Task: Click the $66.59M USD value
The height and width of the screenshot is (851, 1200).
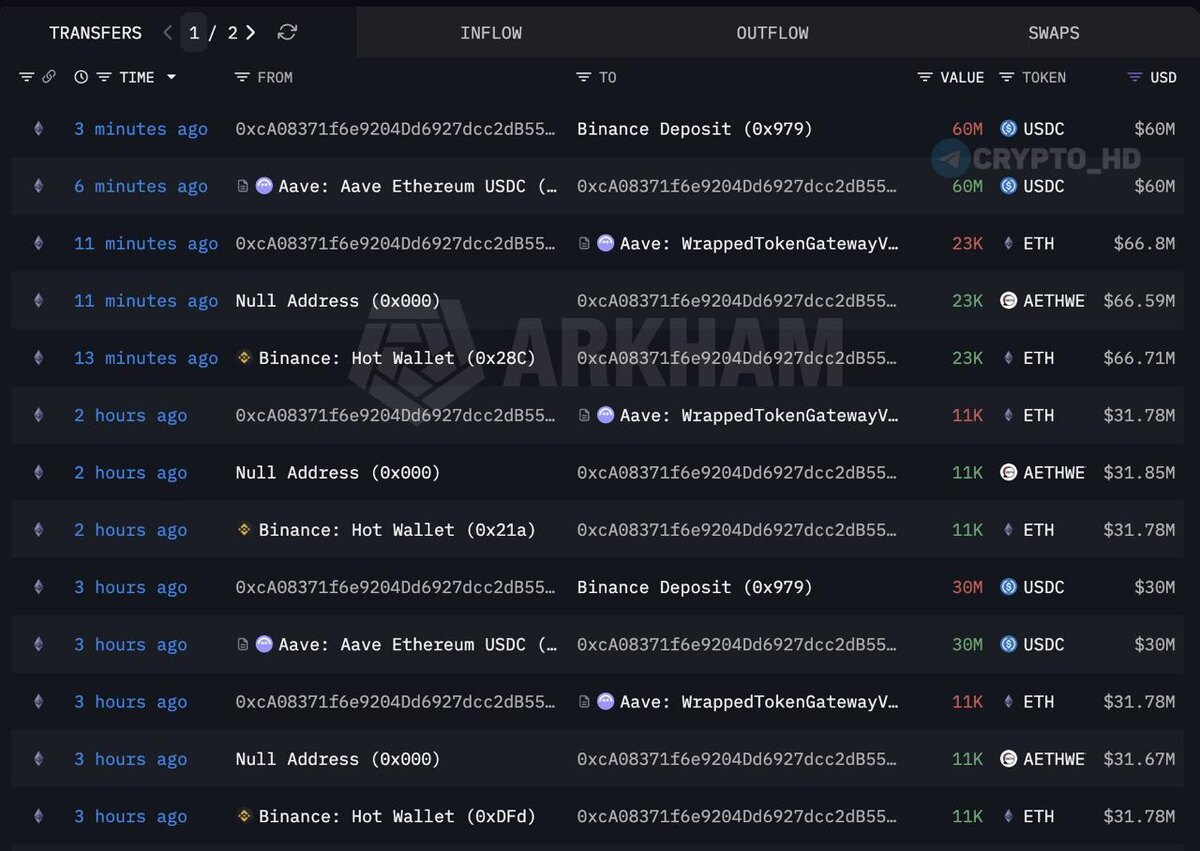Action: click(1139, 301)
